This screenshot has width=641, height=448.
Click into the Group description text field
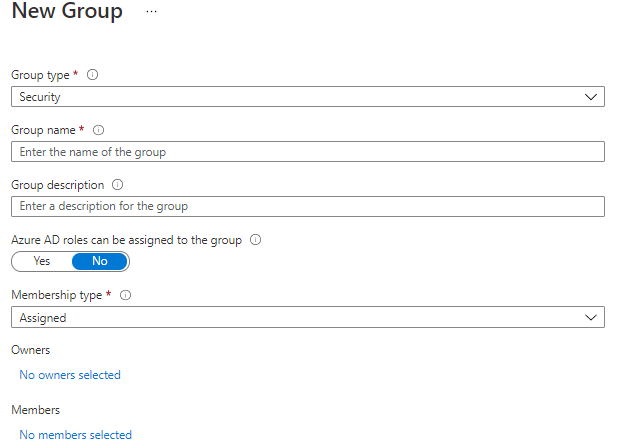point(308,206)
